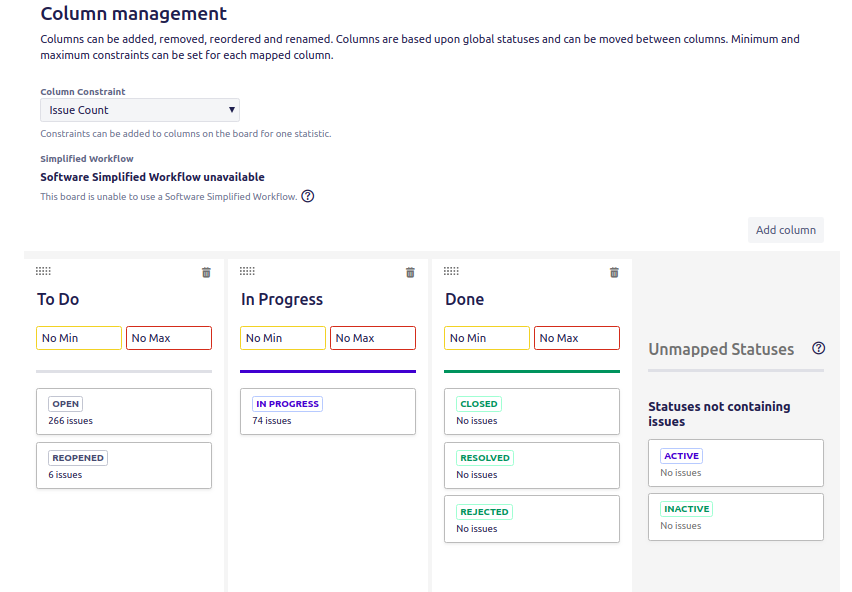Select the RESOLVED status card

[x=532, y=465]
